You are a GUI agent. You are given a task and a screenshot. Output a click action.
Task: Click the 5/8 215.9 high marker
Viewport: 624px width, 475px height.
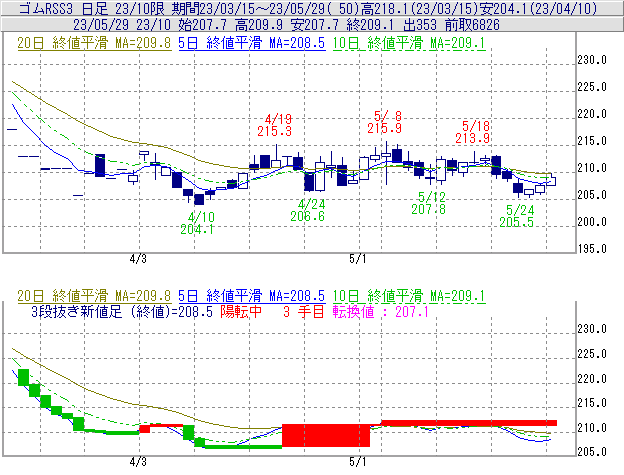(x=384, y=122)
